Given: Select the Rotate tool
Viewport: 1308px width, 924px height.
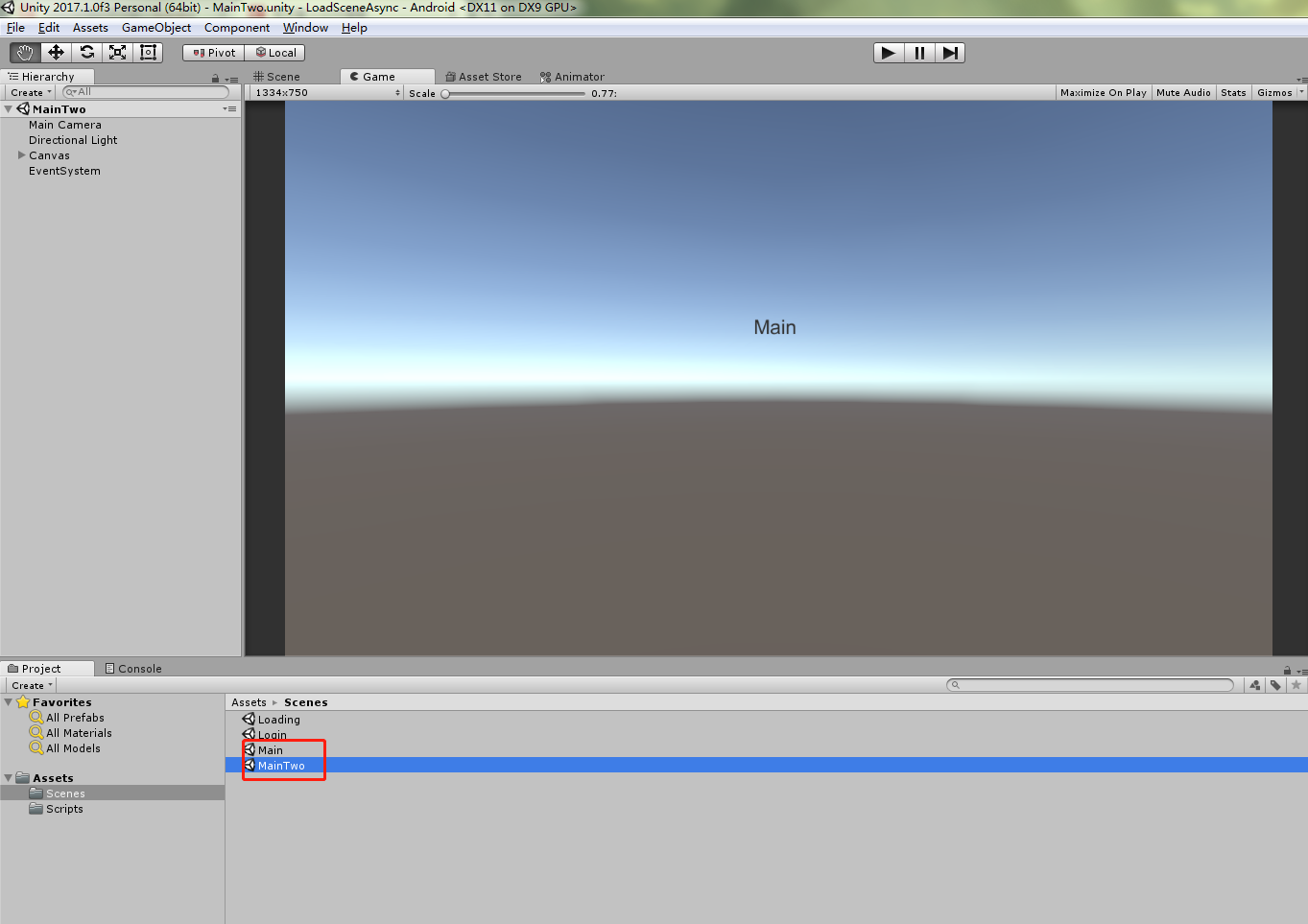Looking at the screenshot, I should pos(85,52).
